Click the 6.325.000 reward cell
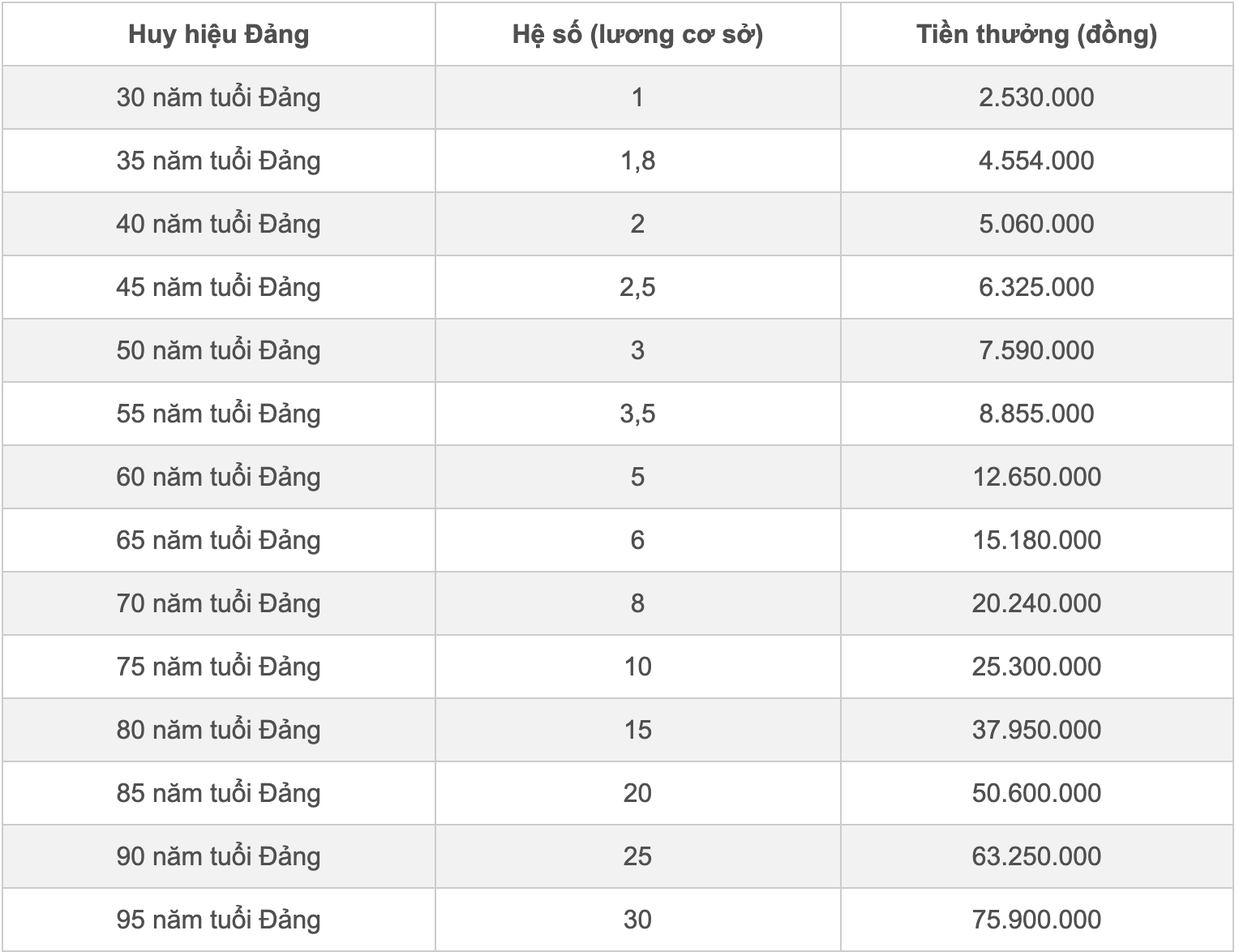Image resolution: width=1239 pixels, height=952 pixels. click(x=1036, y=287)
